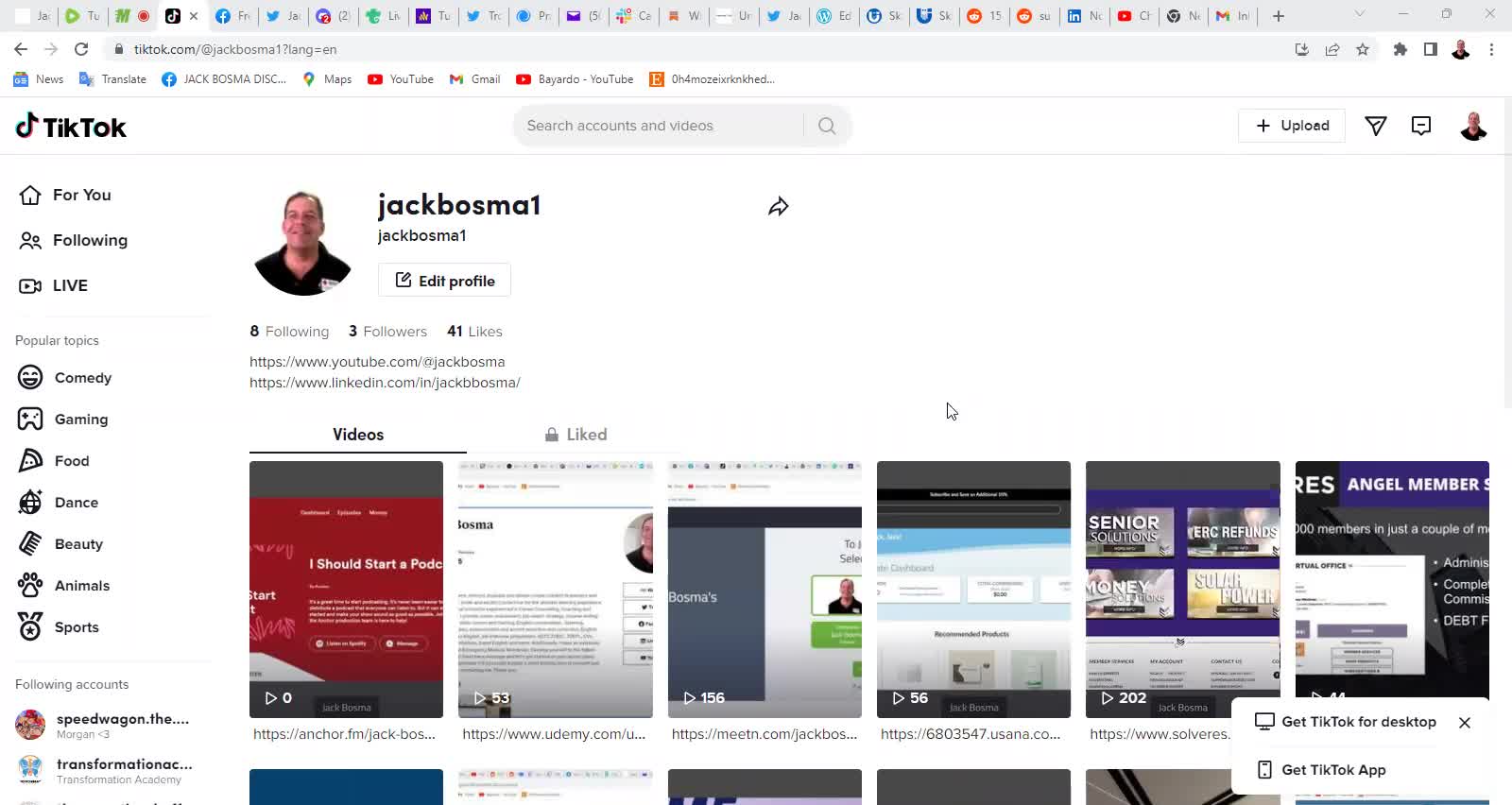Play the udemy video with 53 views
1512x805 pixels.
click(x=556, y=590)
